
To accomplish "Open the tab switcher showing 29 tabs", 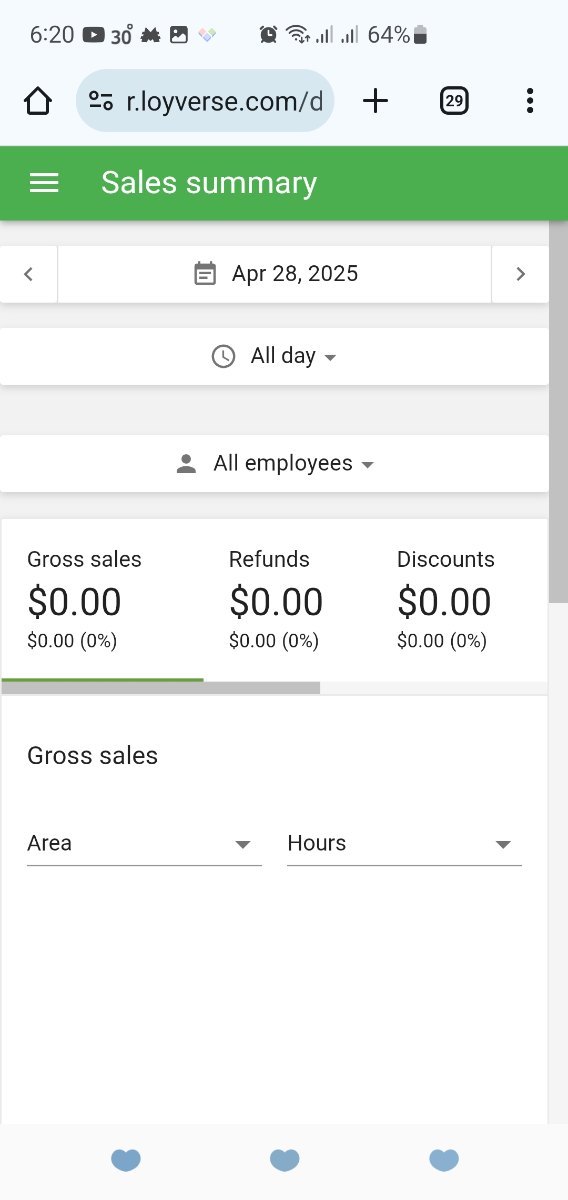I will (454, 100).
